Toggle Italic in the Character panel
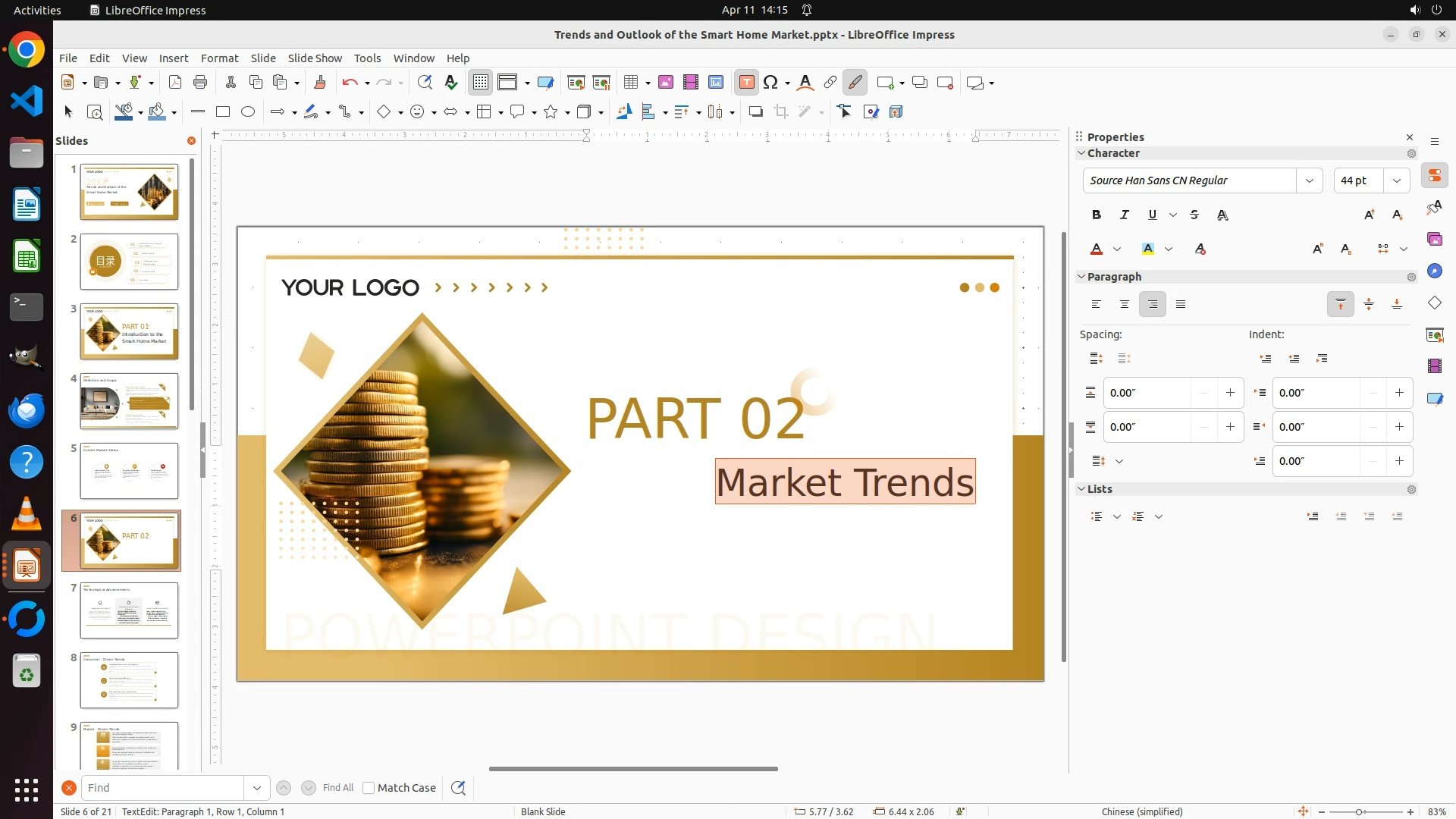Viewport: 1456px width, 819px height. pos(1125,215)
